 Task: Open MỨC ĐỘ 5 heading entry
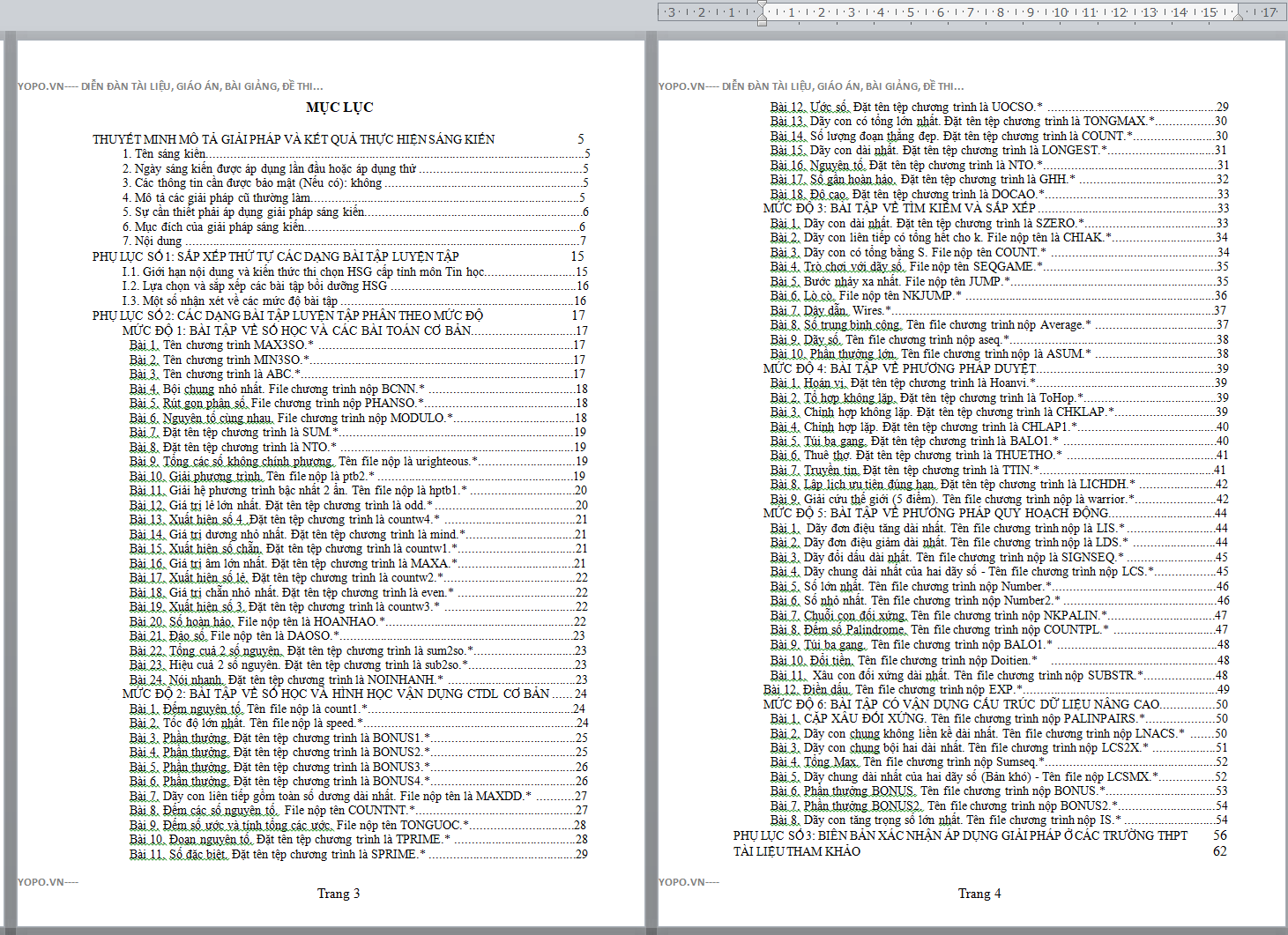click(x=995, y=513)
